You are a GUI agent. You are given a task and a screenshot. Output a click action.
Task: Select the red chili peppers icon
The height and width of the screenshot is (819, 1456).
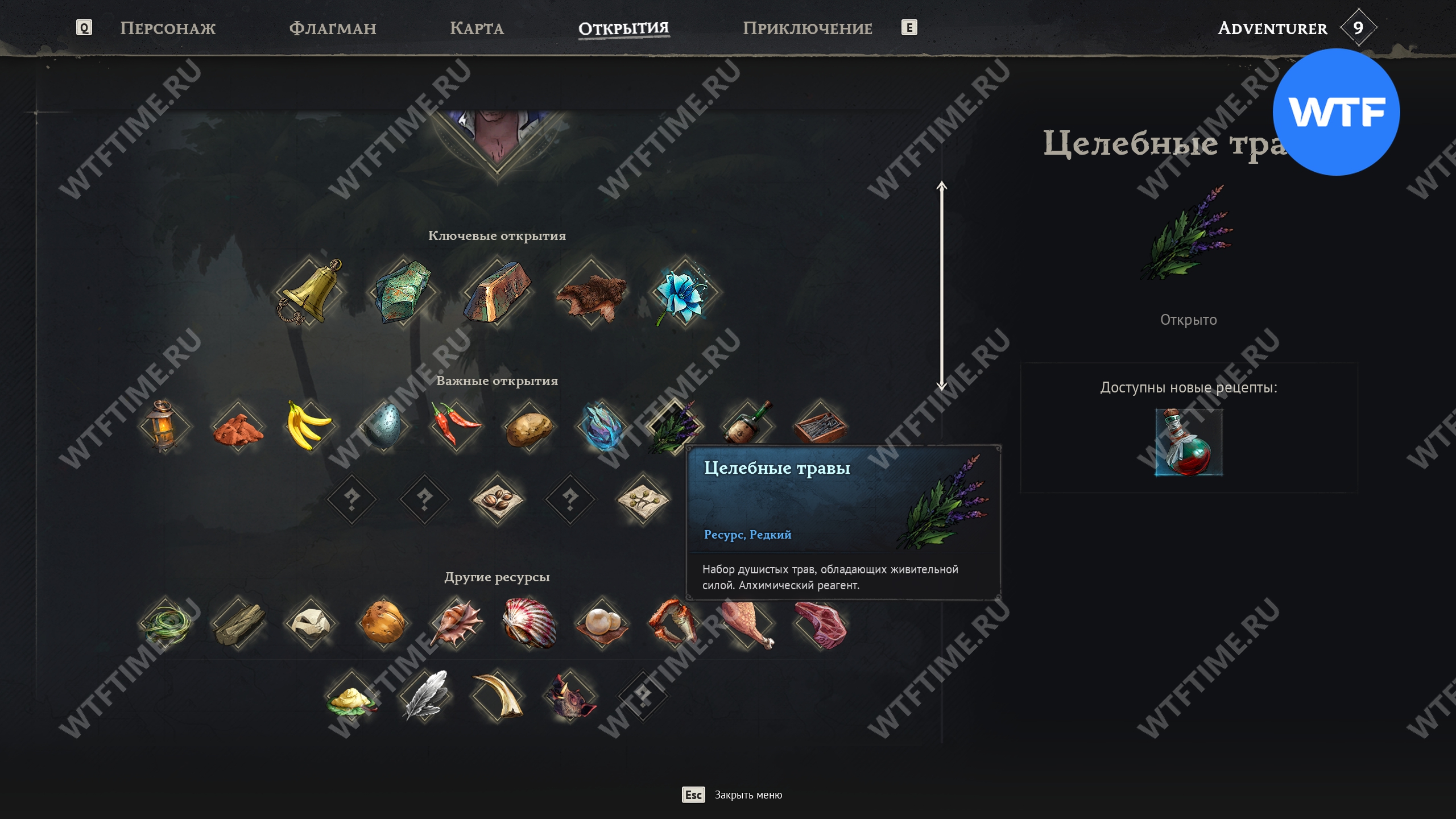[x=456, y=425]
